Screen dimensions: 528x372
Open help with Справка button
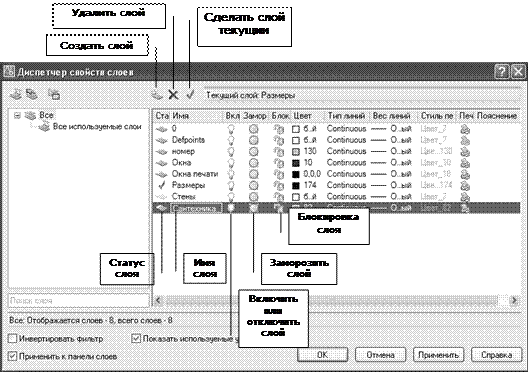497,354
